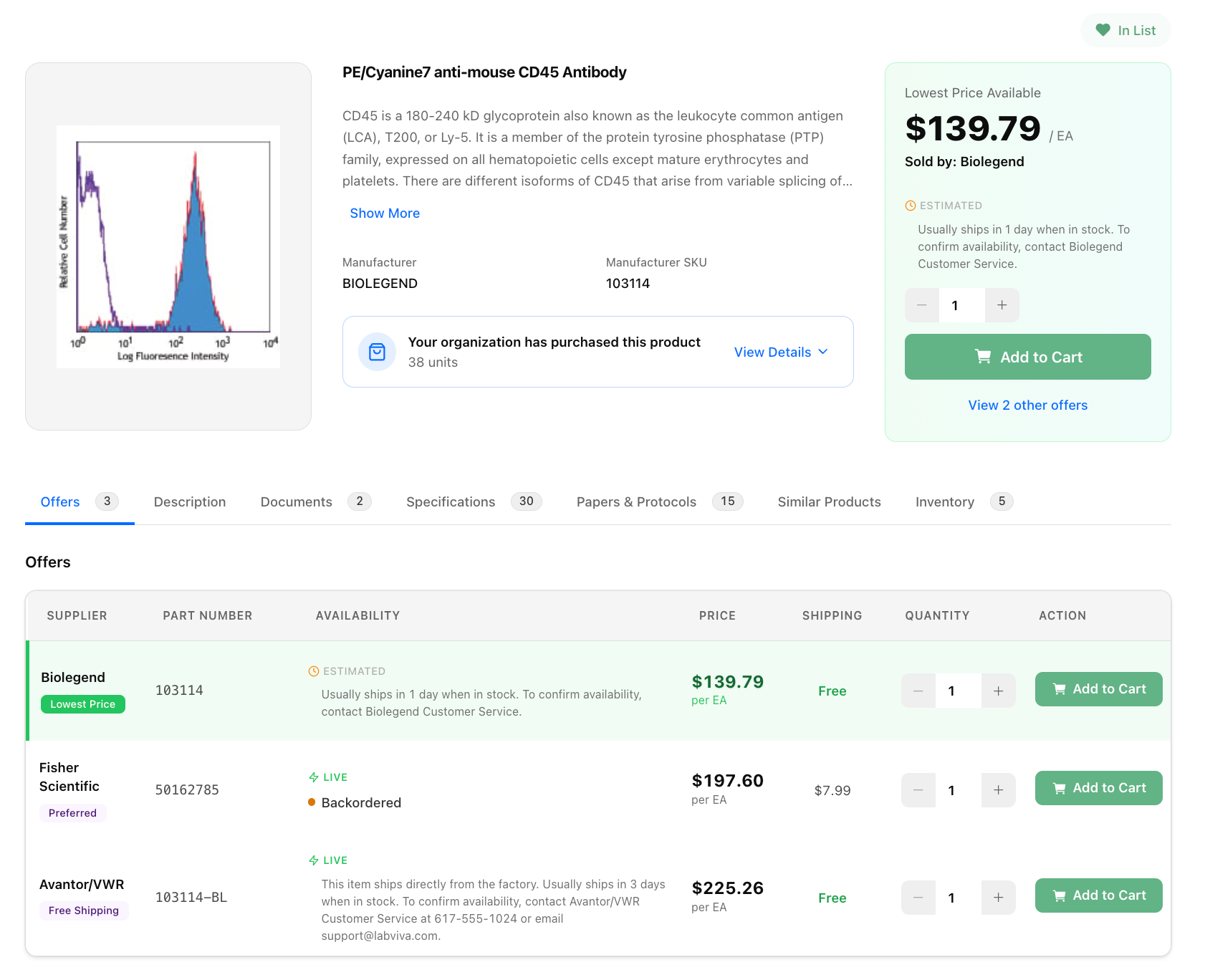The image size is (1205, 980).
Task: Click quantity field for Avantor/VWR offer
Action: point(959,898)
